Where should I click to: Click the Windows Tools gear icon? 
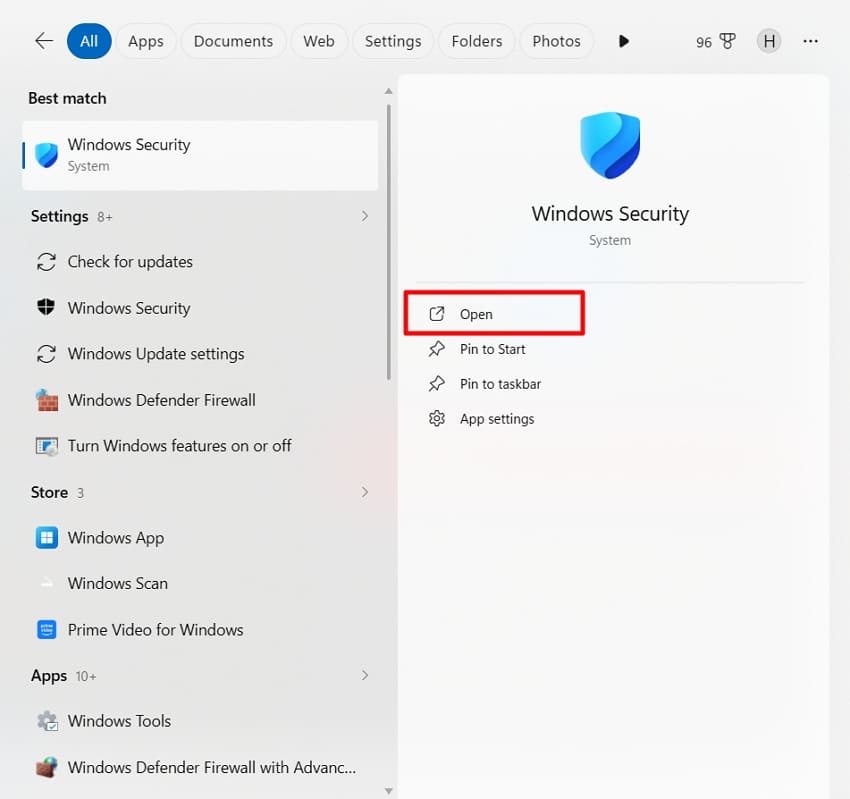tap(47, 721)
